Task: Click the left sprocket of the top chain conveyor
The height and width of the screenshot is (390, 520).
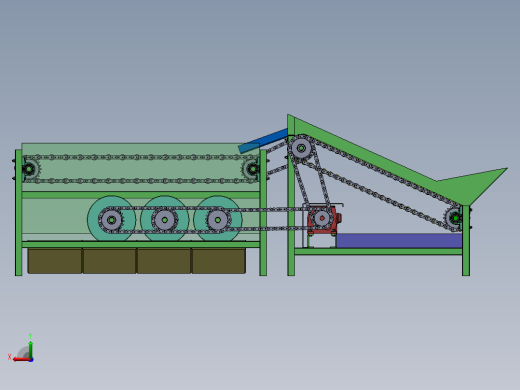Action: (29, 169)
